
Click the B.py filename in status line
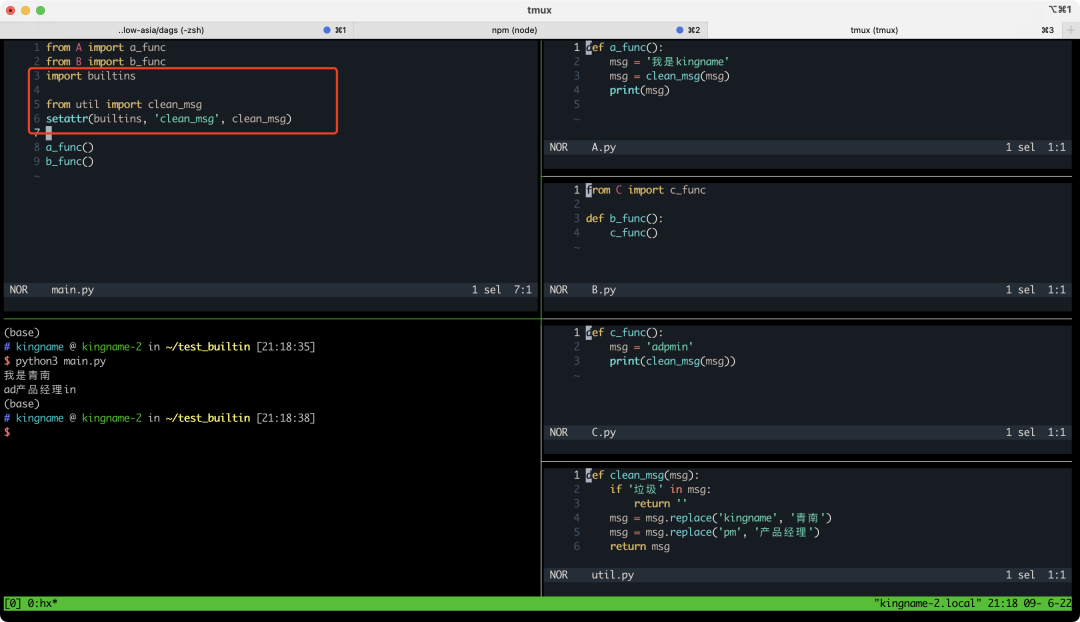click(x=604, y=290)
